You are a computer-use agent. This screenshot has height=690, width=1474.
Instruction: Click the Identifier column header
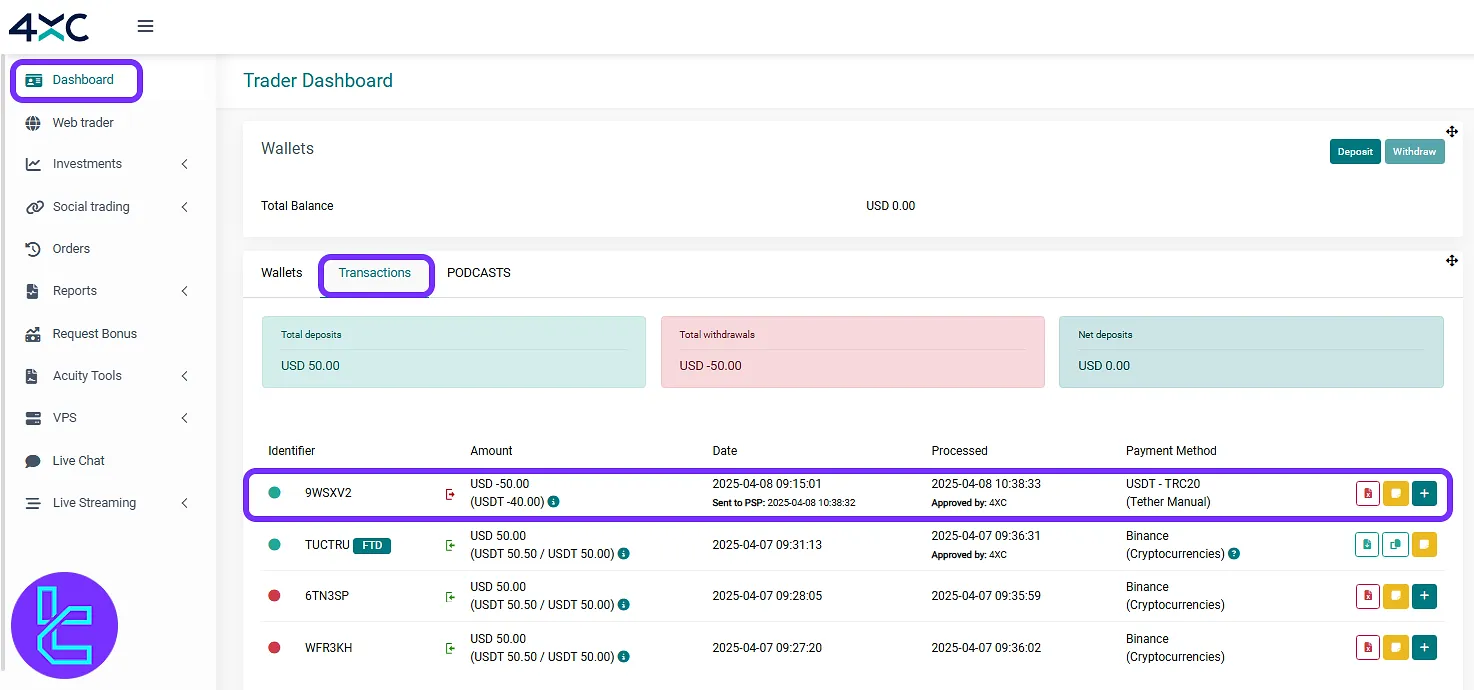click(291, 451)
